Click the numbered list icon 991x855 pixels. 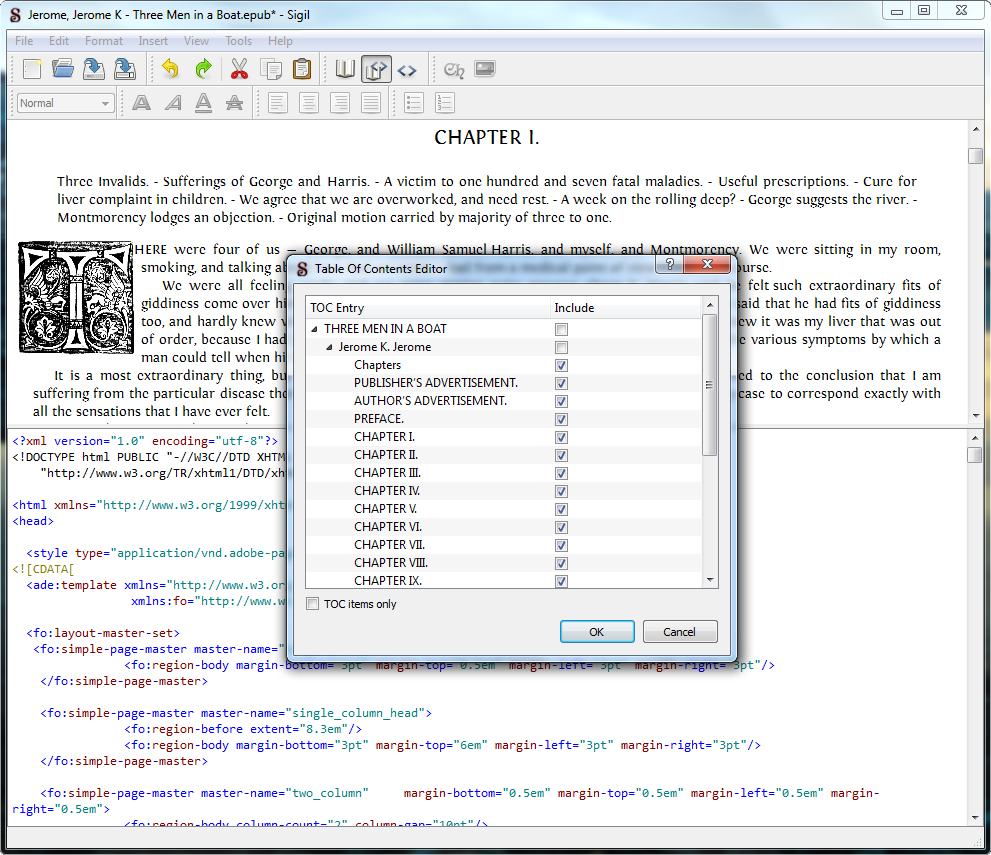point(445,103)
